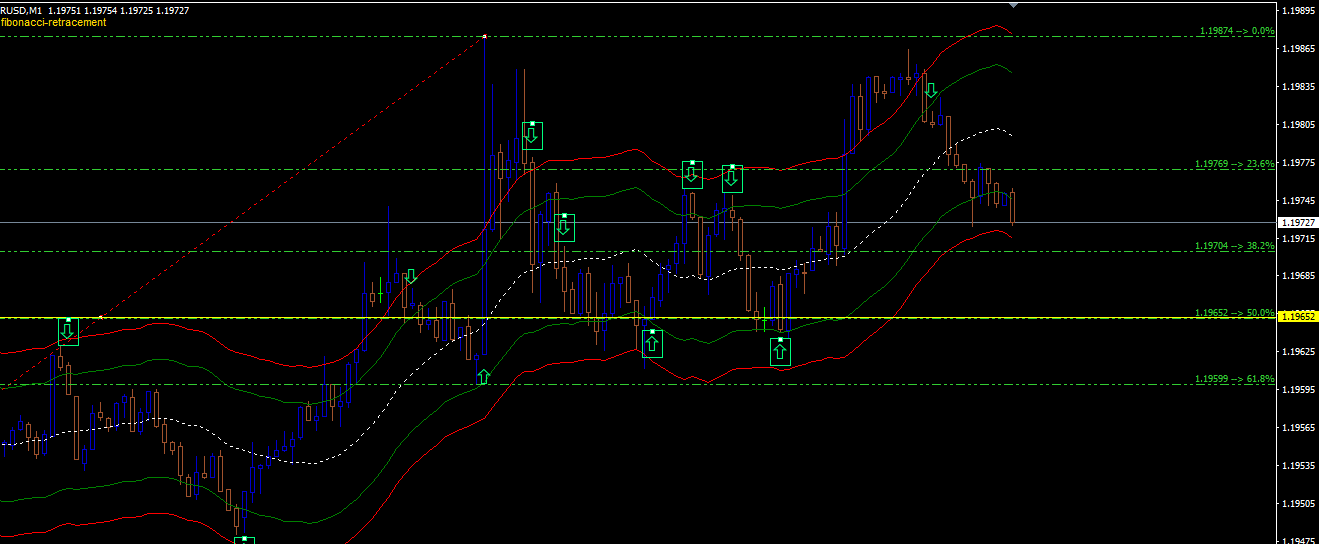Click the 1.19745 price axis label

coord(1299,201)
